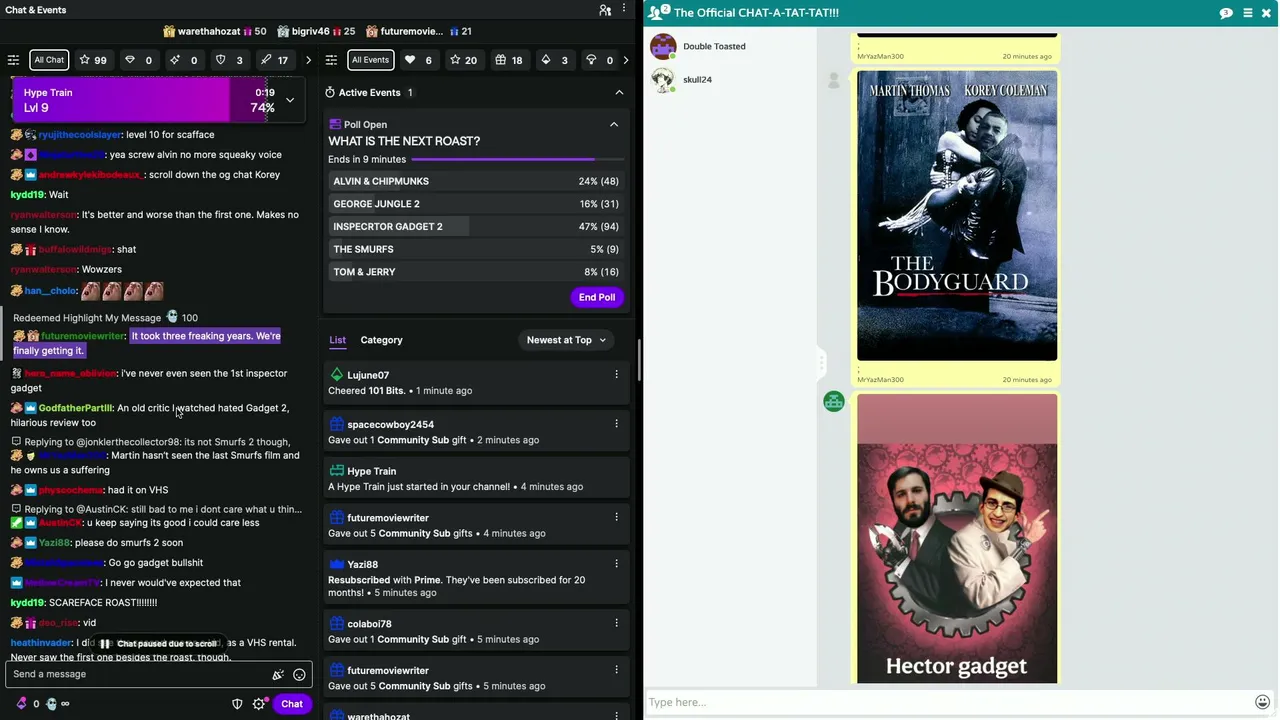Click the purple Chat send button
Screen dimensions: 1280x720
pyautogui.click(x=292, y=704)
